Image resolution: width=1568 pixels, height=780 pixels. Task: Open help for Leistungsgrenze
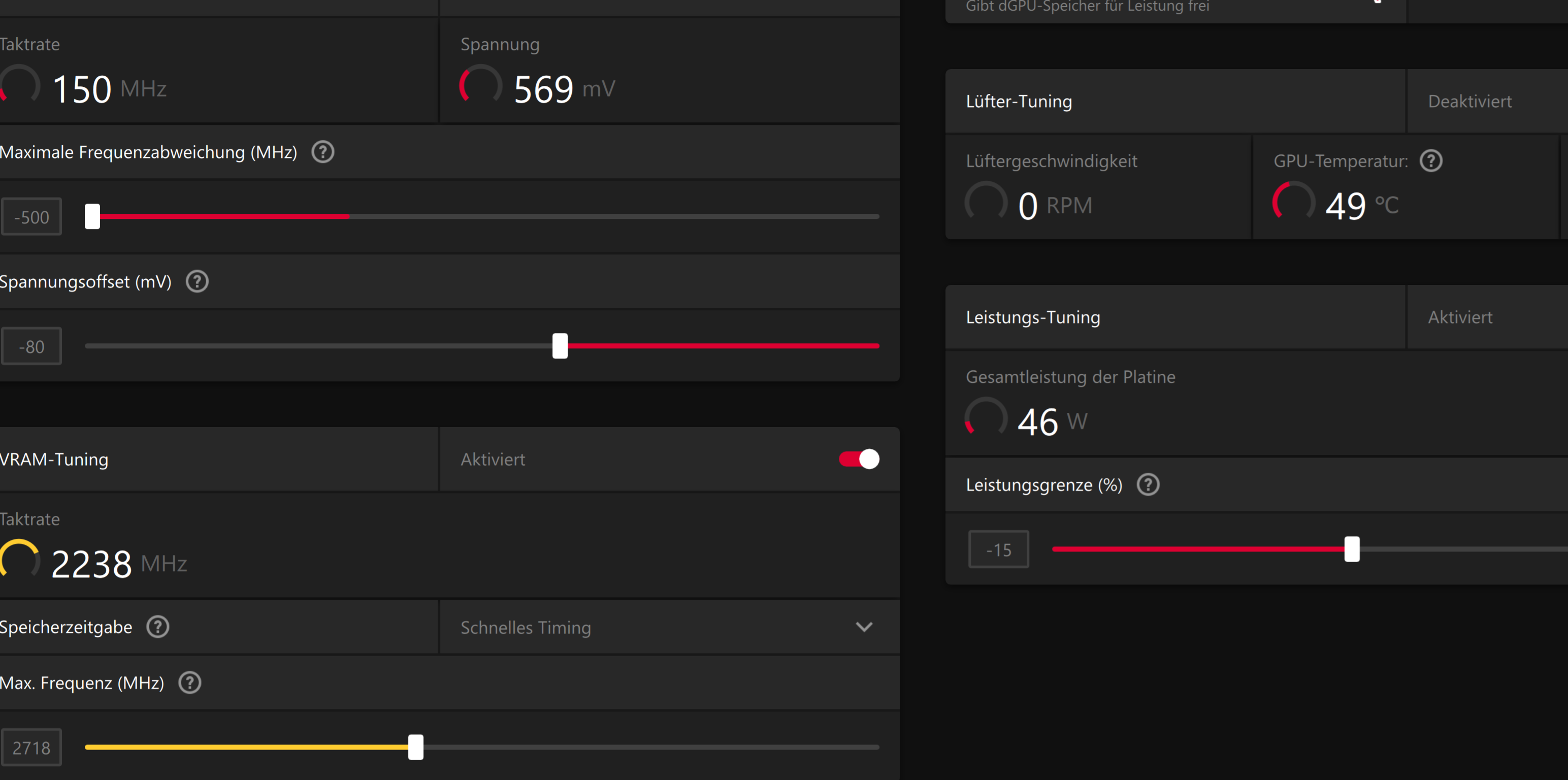tap(1148, 484)
